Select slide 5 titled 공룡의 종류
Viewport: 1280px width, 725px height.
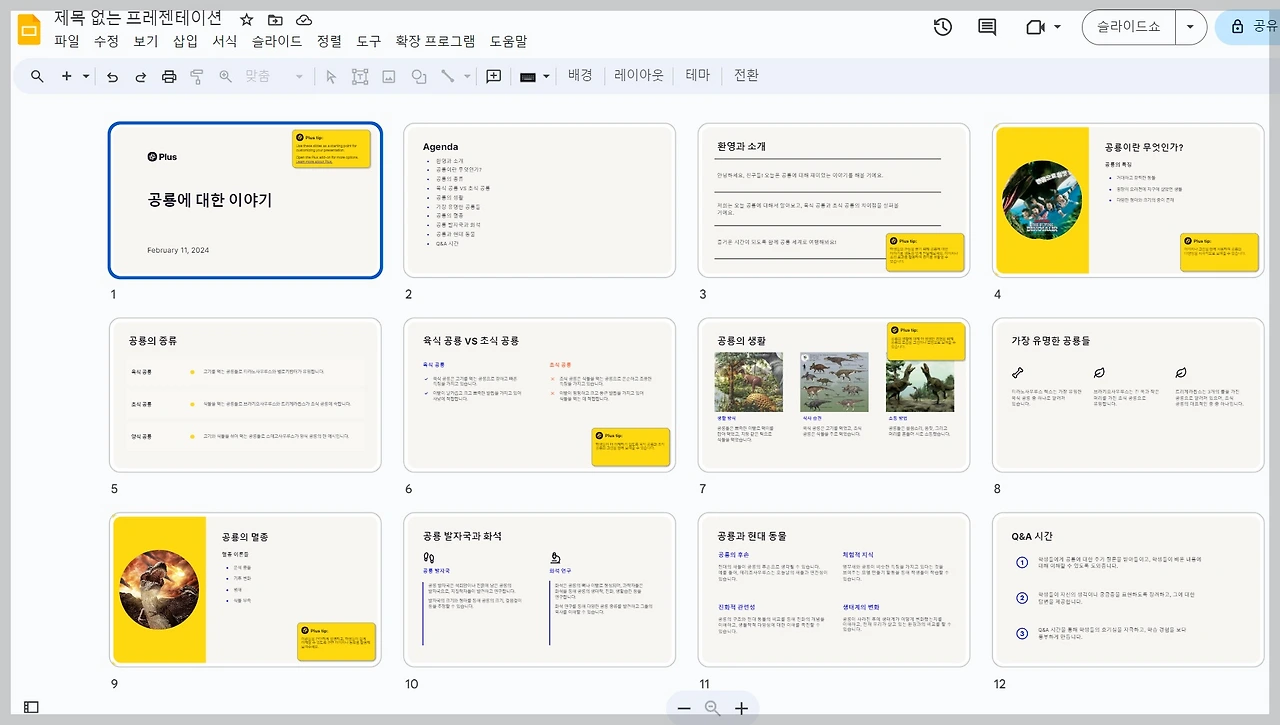pos(245,395)
